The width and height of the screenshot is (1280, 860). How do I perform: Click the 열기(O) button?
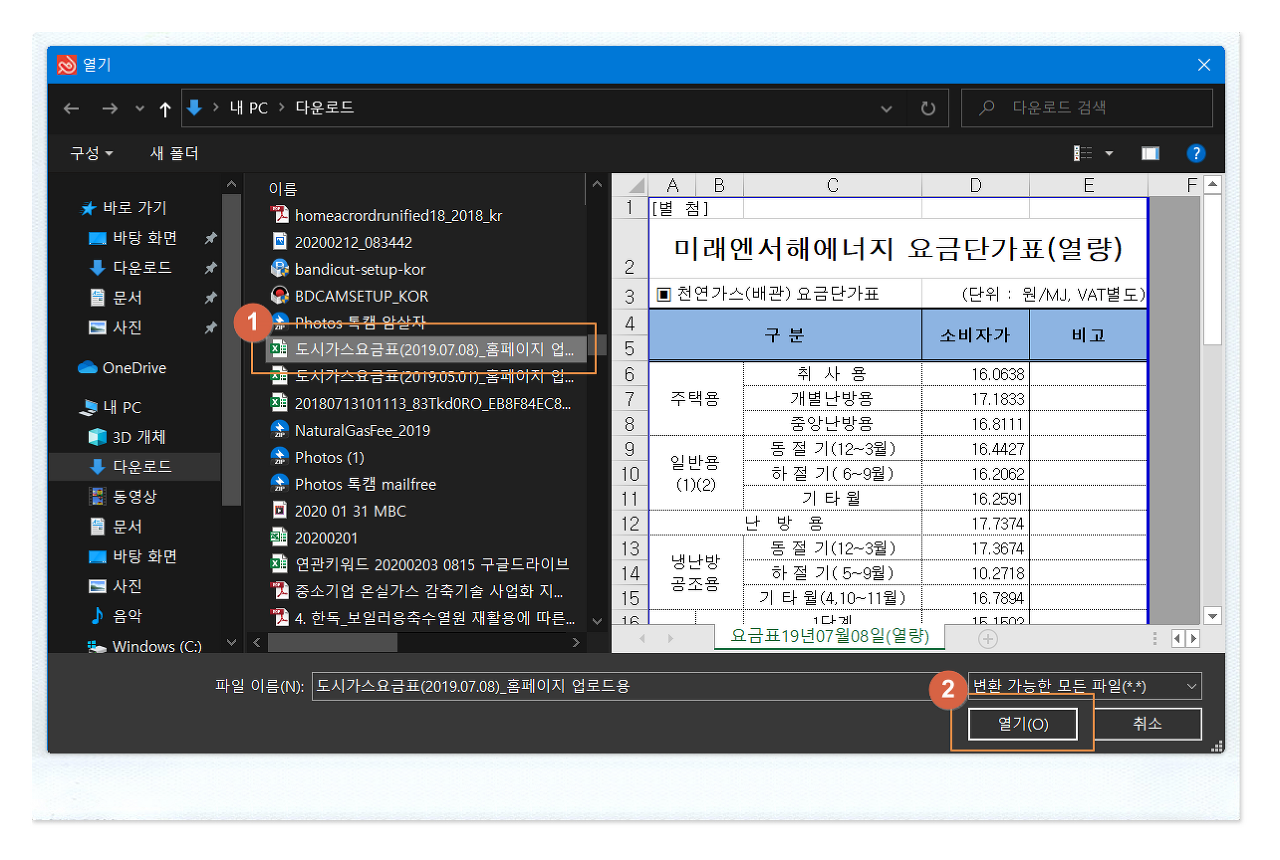point(1023,724)
